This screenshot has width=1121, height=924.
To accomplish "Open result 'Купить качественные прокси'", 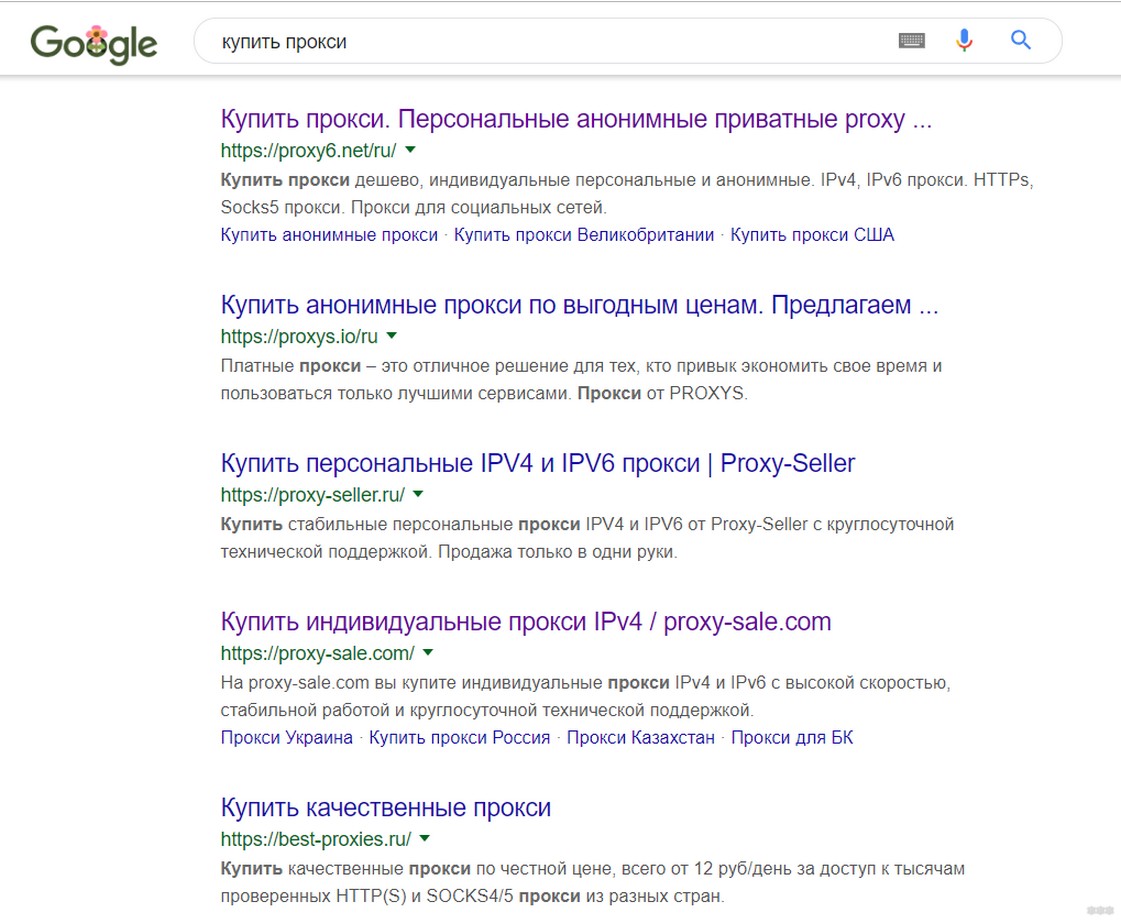I will coord(385,808).
